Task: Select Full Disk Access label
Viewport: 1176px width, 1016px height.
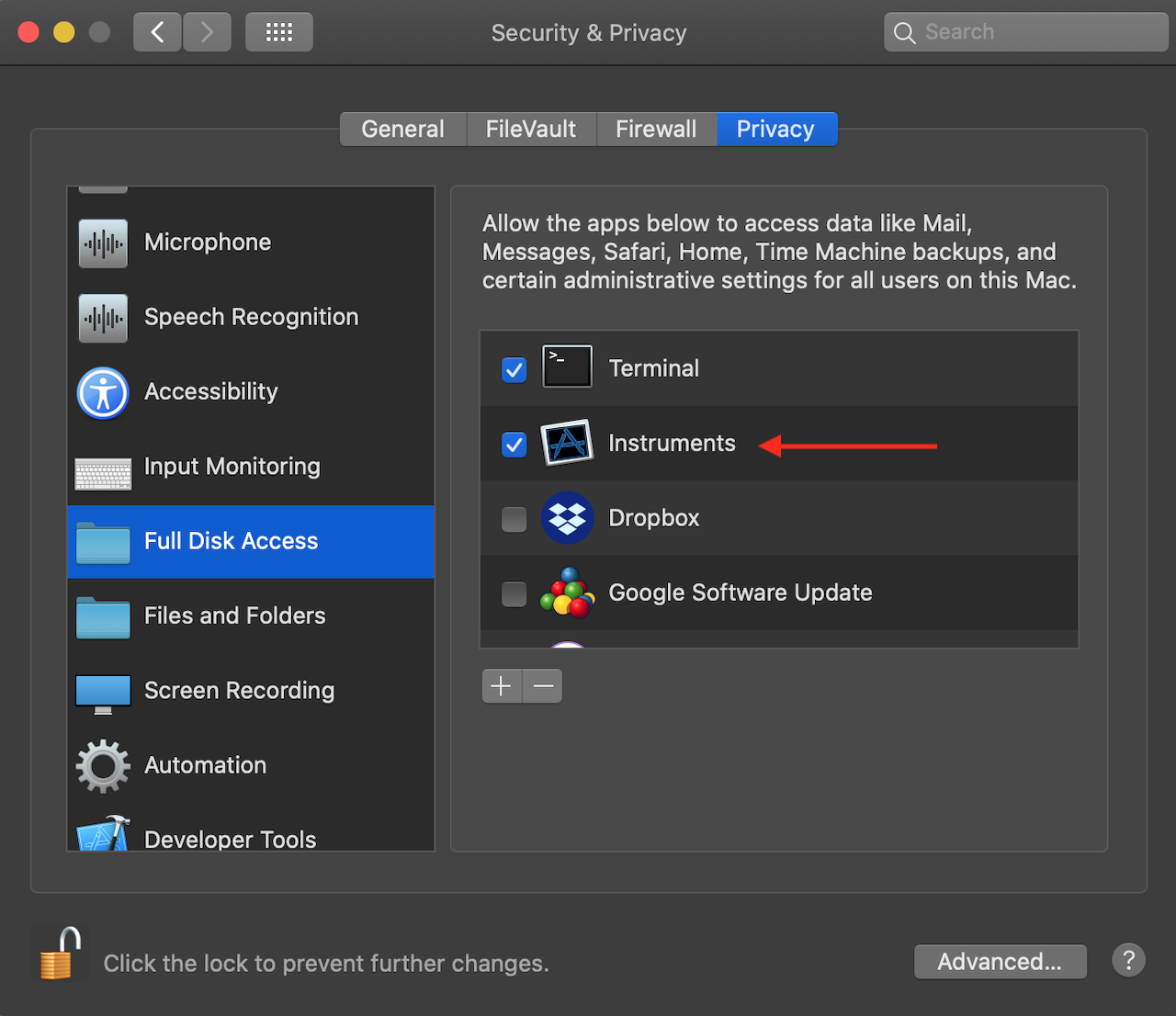Action: click(232, 541)
